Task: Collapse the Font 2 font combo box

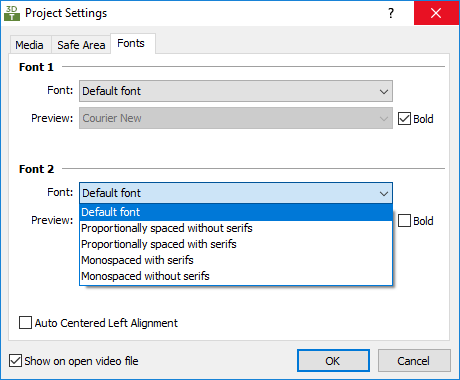Action: (x=236, y=193)
